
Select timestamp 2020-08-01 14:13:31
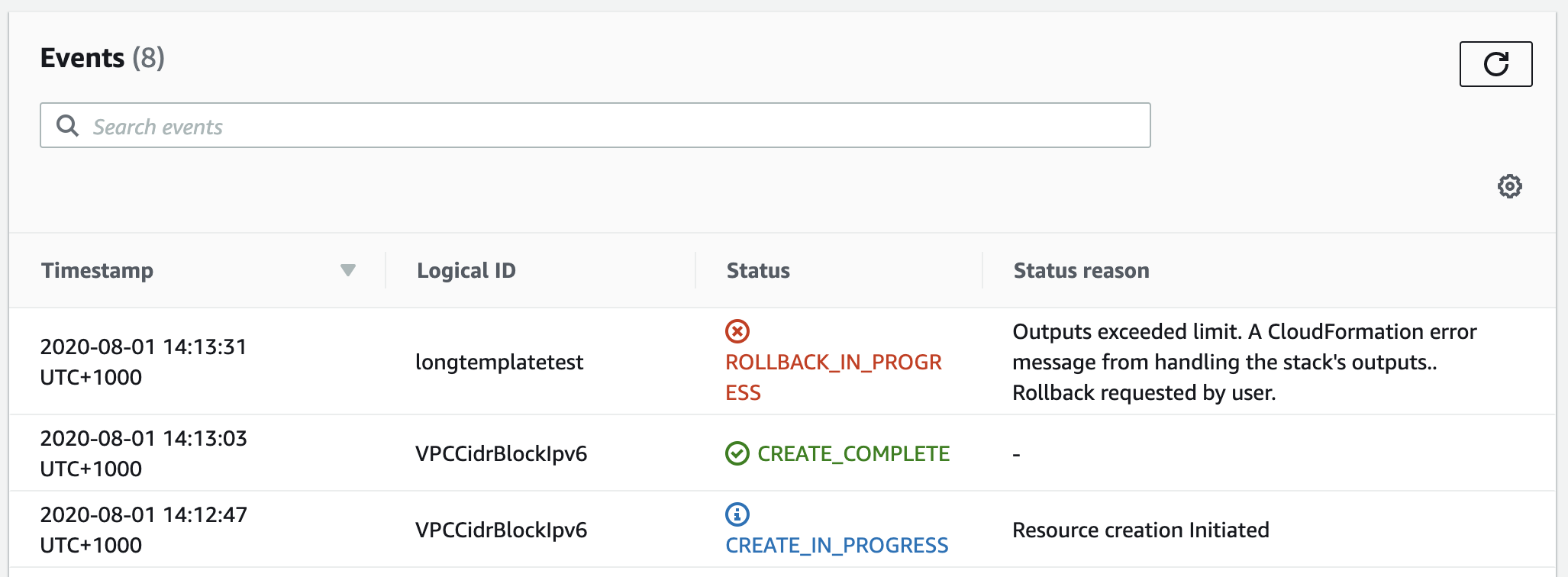(144, 362)
